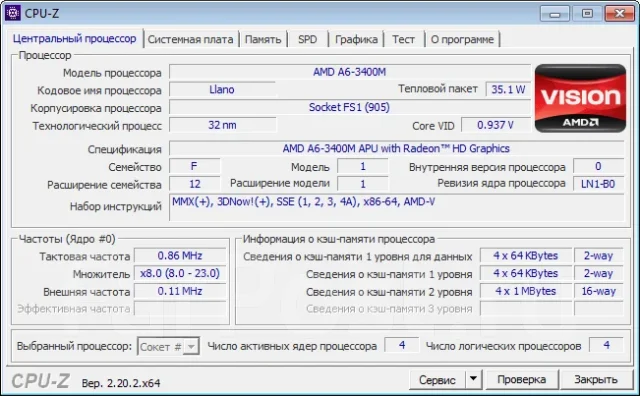640x396 pixels.
Task: Click the Socket FS1 (905) package field
Action: pyautogui.click(x=350, y=107)
